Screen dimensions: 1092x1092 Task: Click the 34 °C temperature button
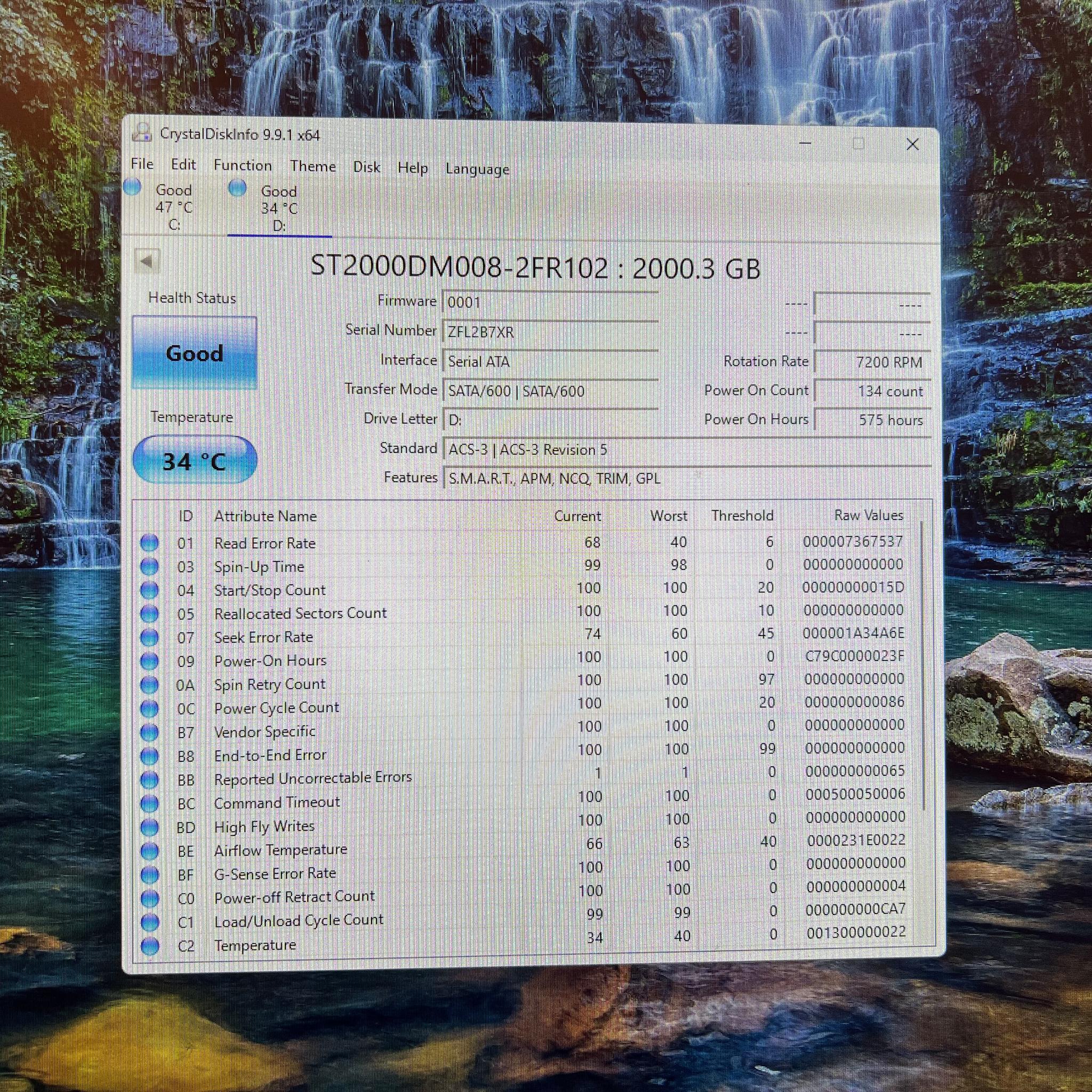[195, 461]
